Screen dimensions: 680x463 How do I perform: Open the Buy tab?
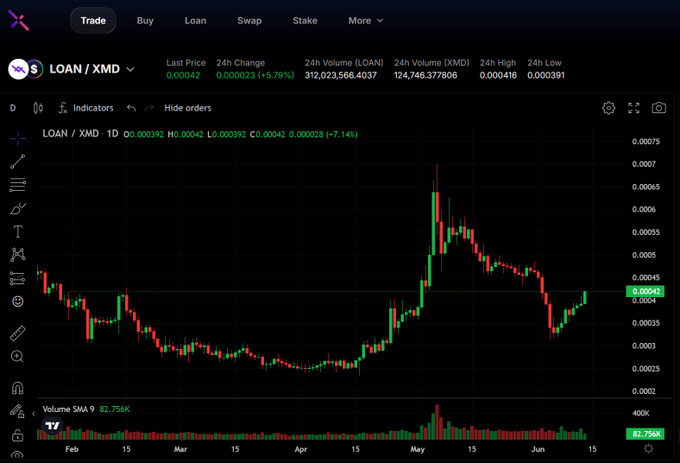coord(145,21)
